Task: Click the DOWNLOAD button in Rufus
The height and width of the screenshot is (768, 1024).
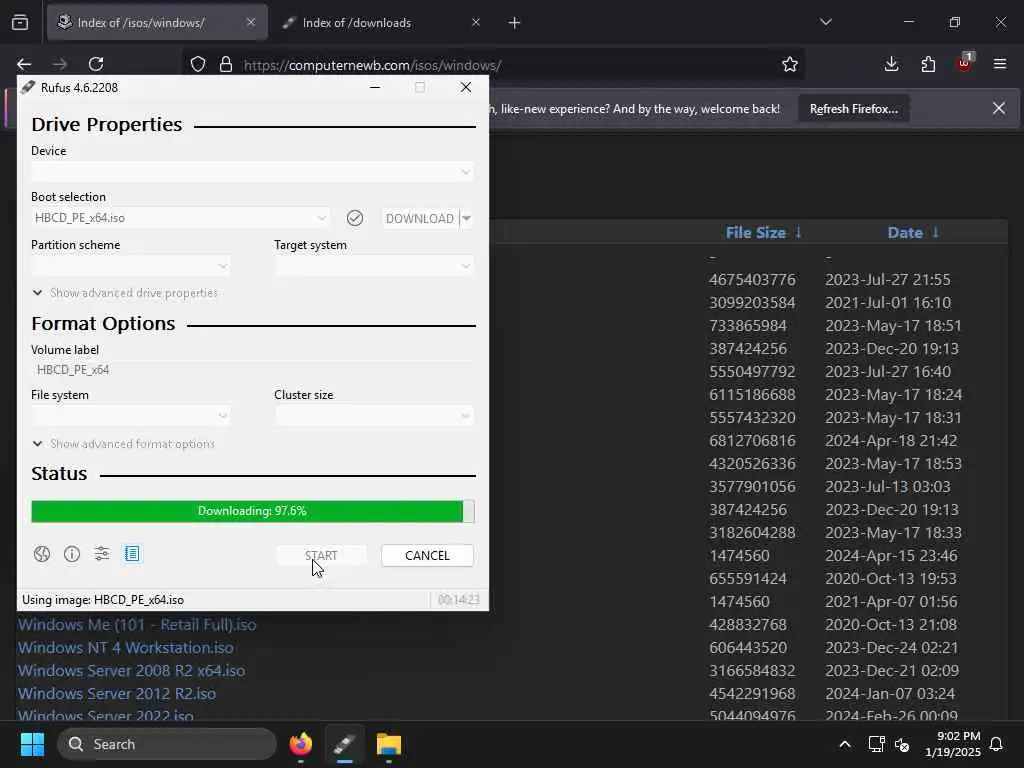Action: [x=419, y=218]
